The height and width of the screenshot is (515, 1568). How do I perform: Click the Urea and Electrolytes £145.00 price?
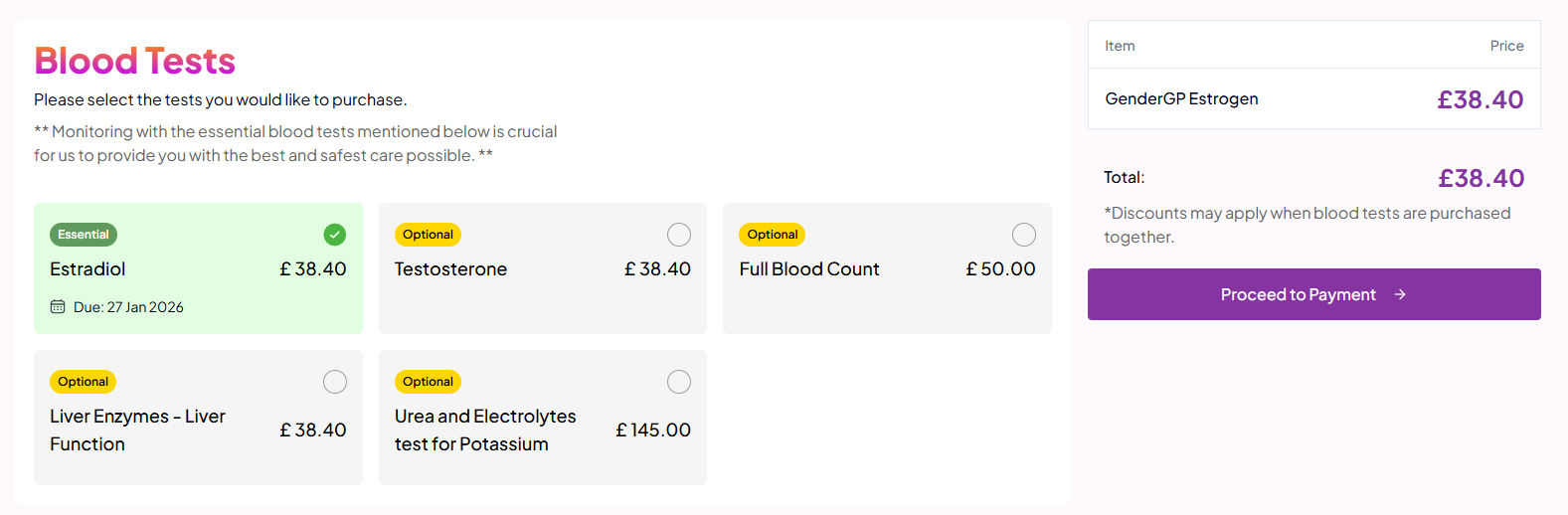653,430
